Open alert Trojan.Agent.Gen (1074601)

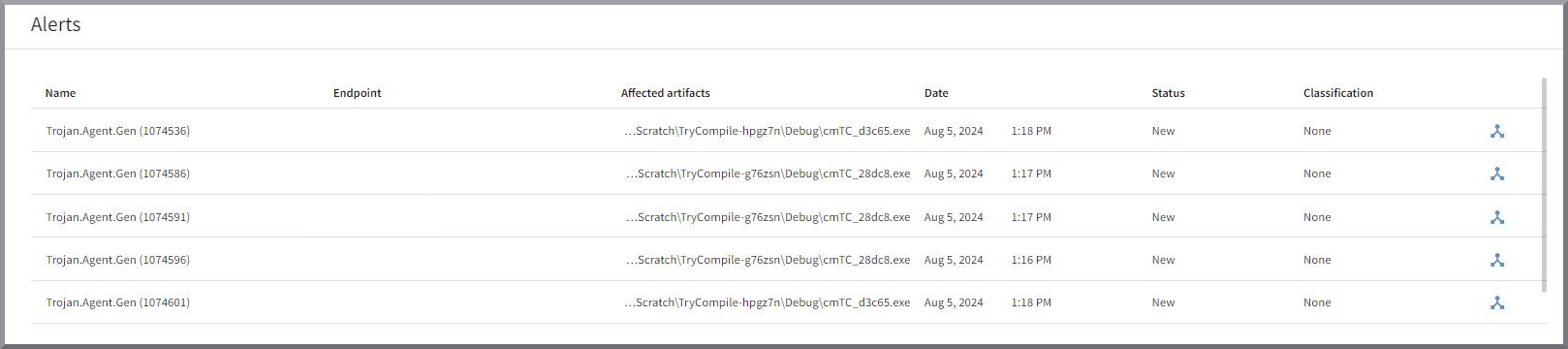tap(117, 302)
